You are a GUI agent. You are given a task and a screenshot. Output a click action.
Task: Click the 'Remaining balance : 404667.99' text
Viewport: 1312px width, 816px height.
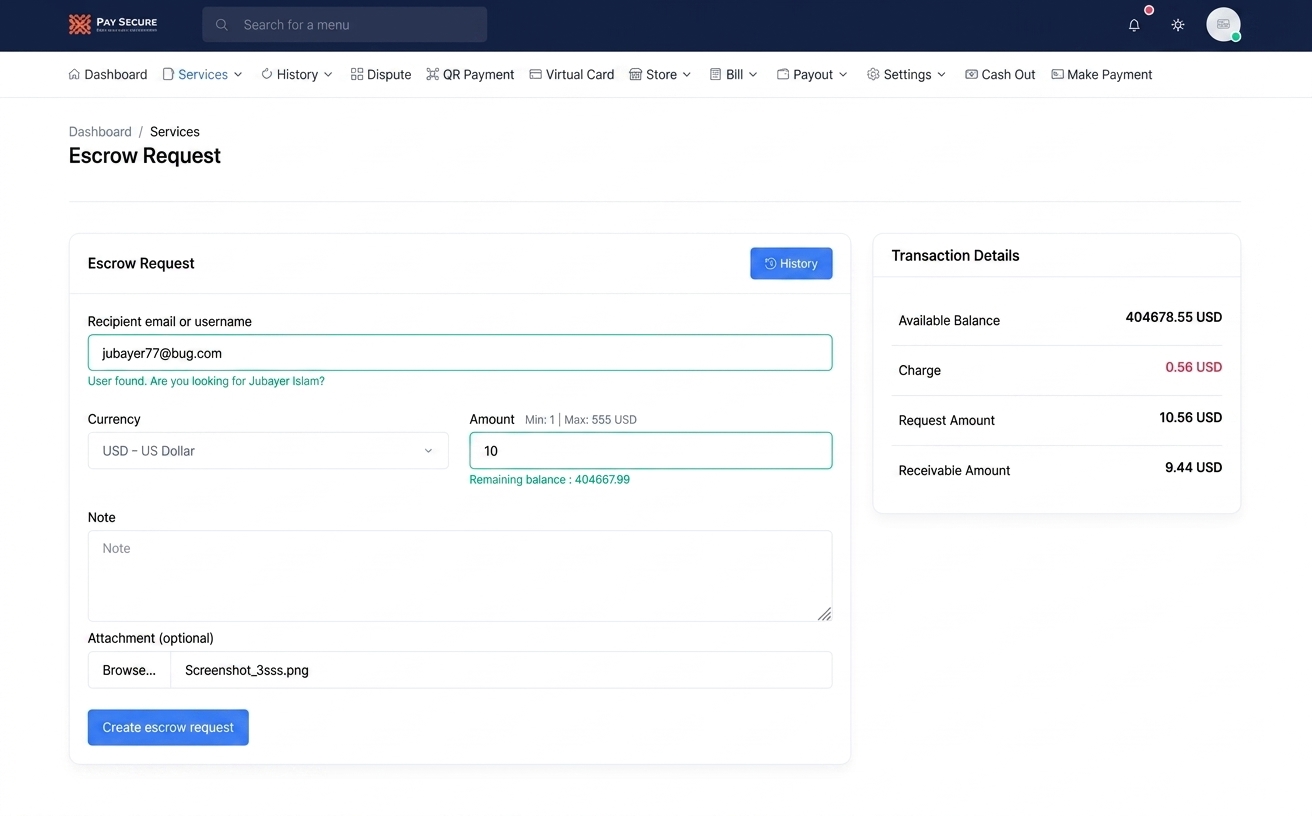pyautogui.click(x=550, y=480)
